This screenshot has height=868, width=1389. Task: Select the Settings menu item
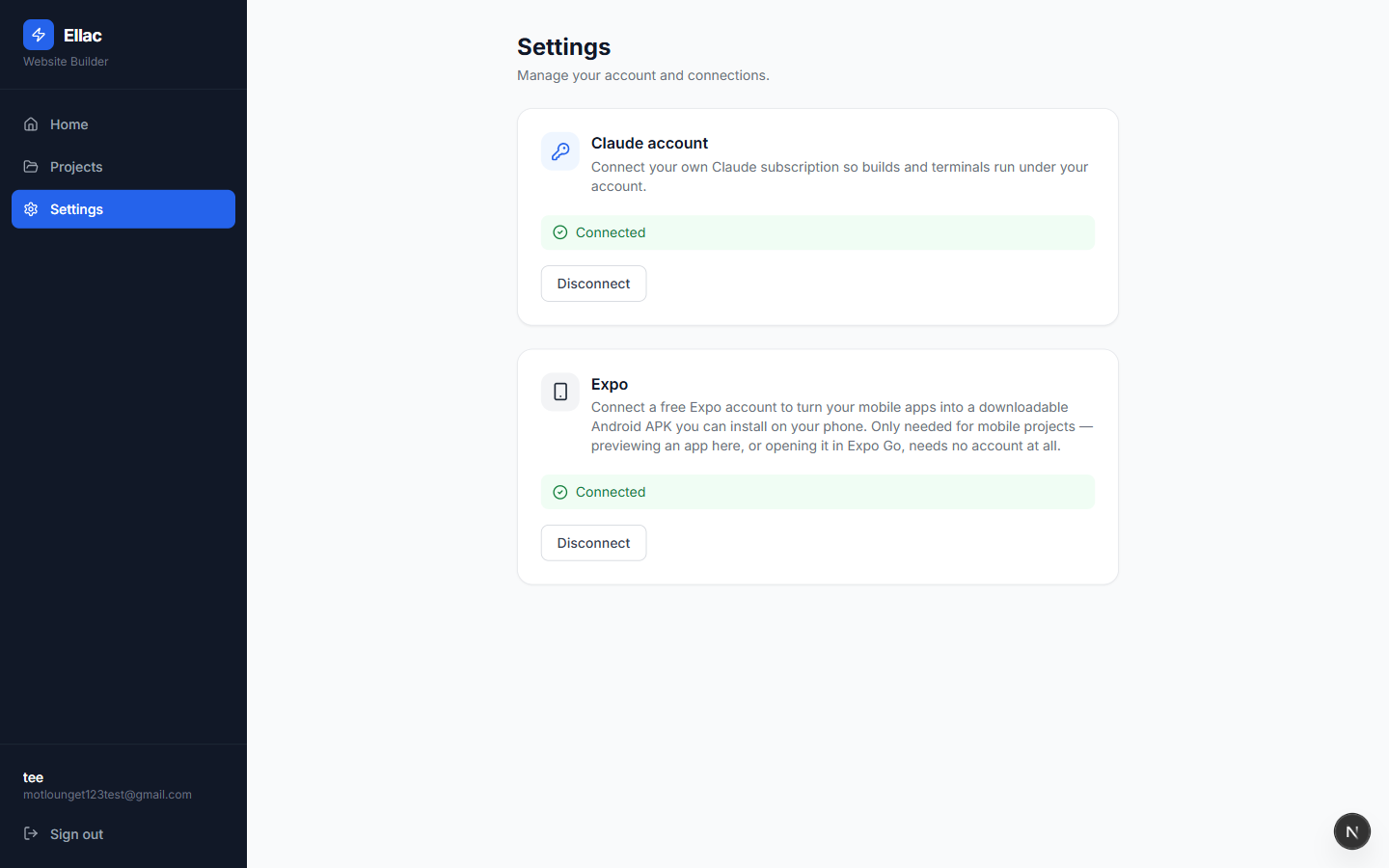click(123, 209)
